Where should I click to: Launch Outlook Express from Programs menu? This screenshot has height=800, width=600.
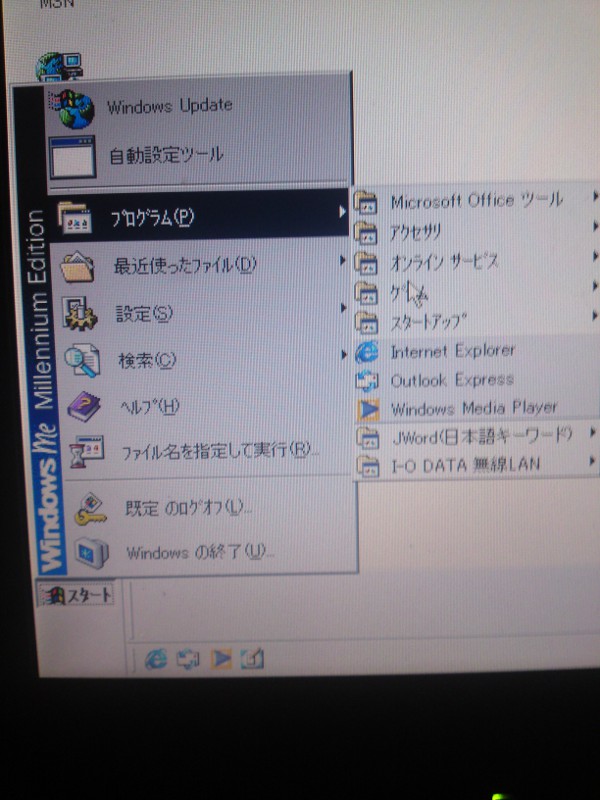pyautogui.click(x=477, y=380)
